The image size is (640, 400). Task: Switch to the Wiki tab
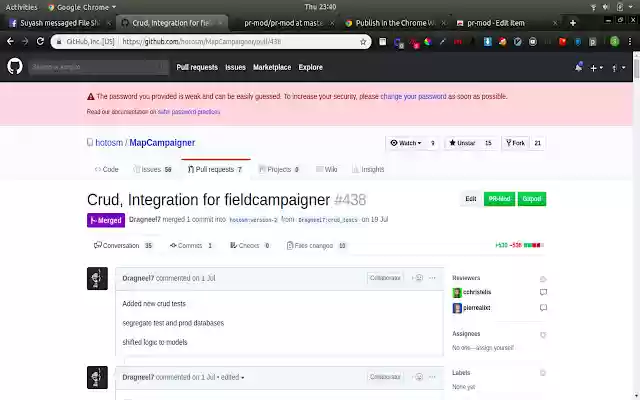(327, 169)
